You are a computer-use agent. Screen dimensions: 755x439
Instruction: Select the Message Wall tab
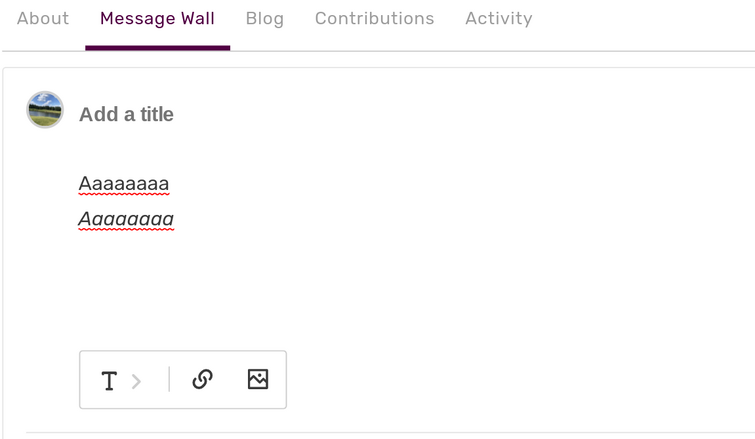pyautogui.click(x=157, y=18)
